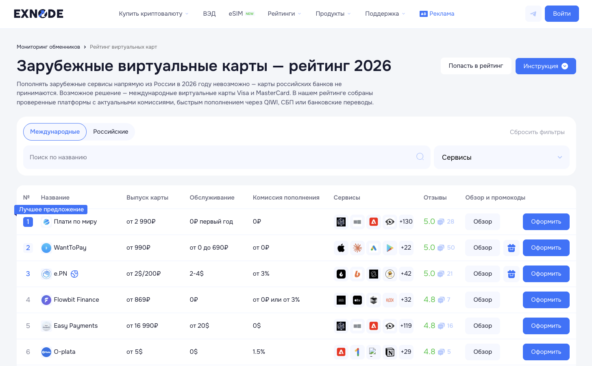This screenshot has height=366, width=592.
Task: Expand the Поддержка menu
Action: pos(385,14)
